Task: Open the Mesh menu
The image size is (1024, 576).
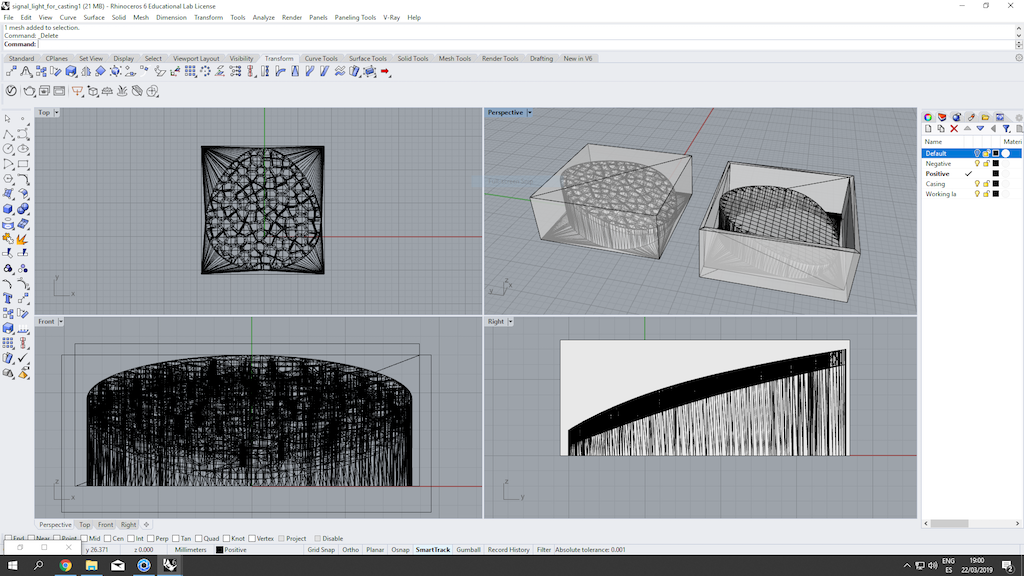Action: point(141,18)
